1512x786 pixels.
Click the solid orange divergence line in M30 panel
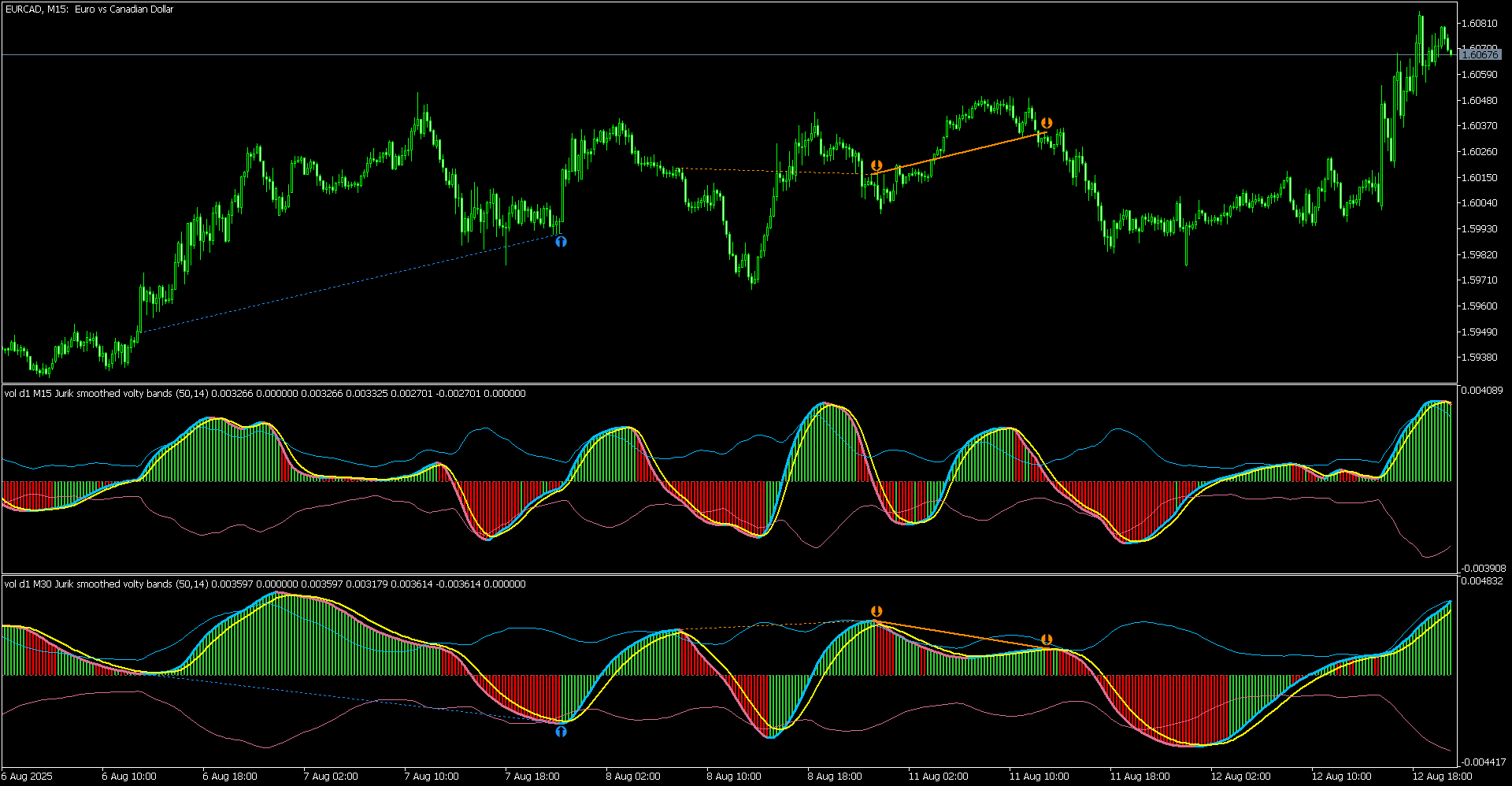tap(962, 636)
